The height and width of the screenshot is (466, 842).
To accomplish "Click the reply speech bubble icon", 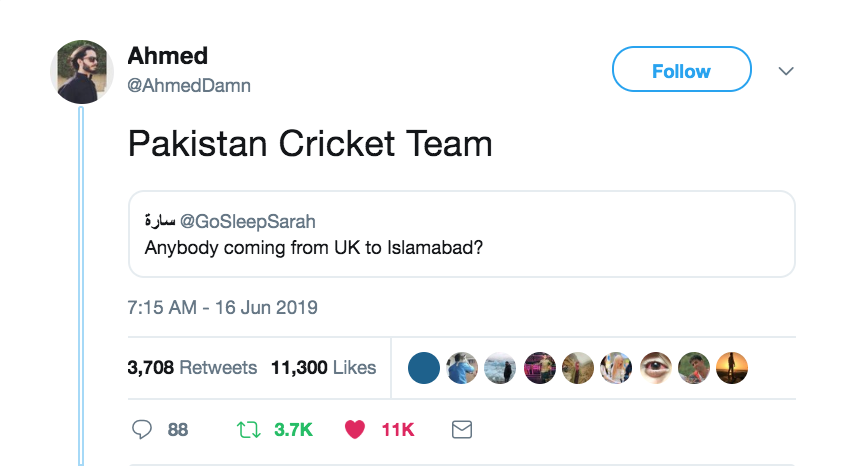I will (141, 429).
